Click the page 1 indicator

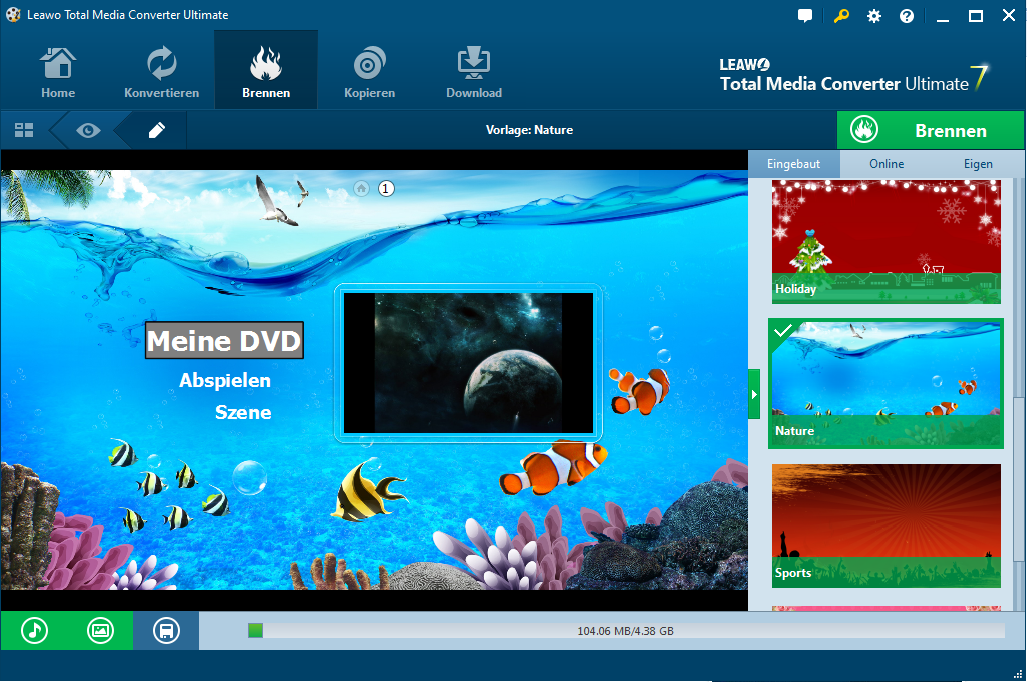tap(386, 189)
